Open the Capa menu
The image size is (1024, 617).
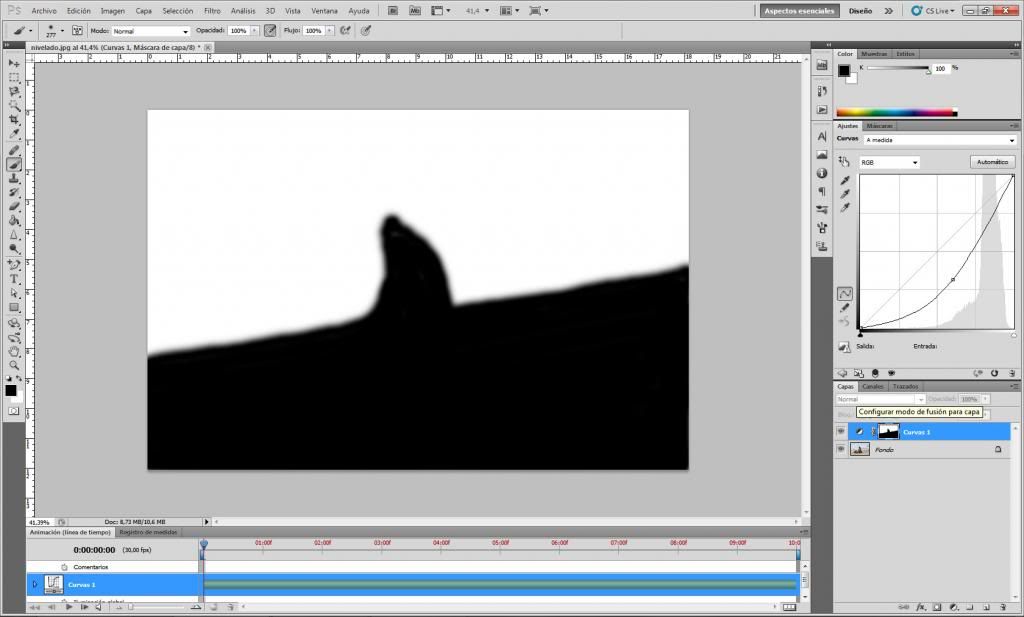click(144, 11)
